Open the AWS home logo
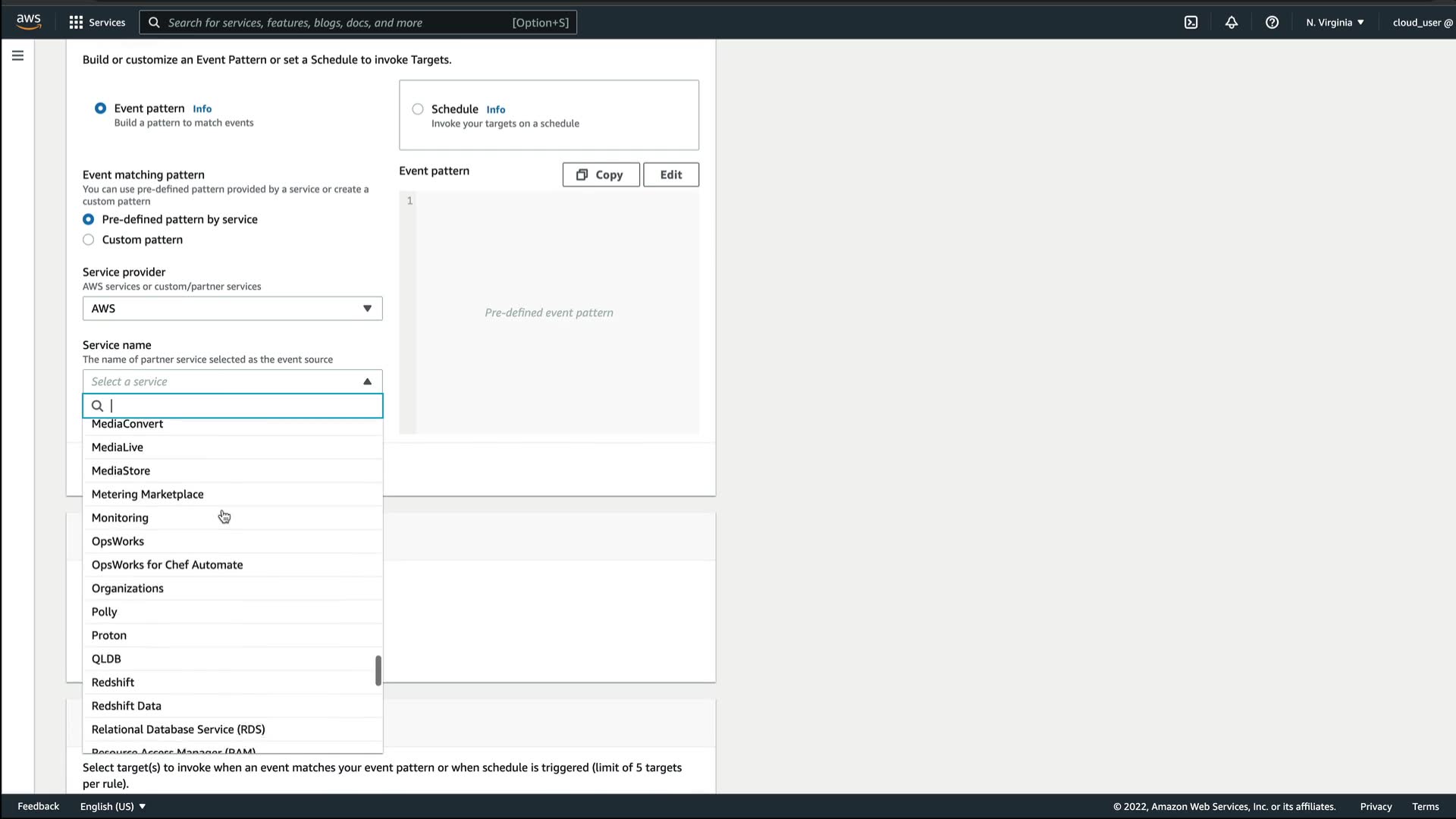Viewport: 1456px width, 819px height. 28,21
